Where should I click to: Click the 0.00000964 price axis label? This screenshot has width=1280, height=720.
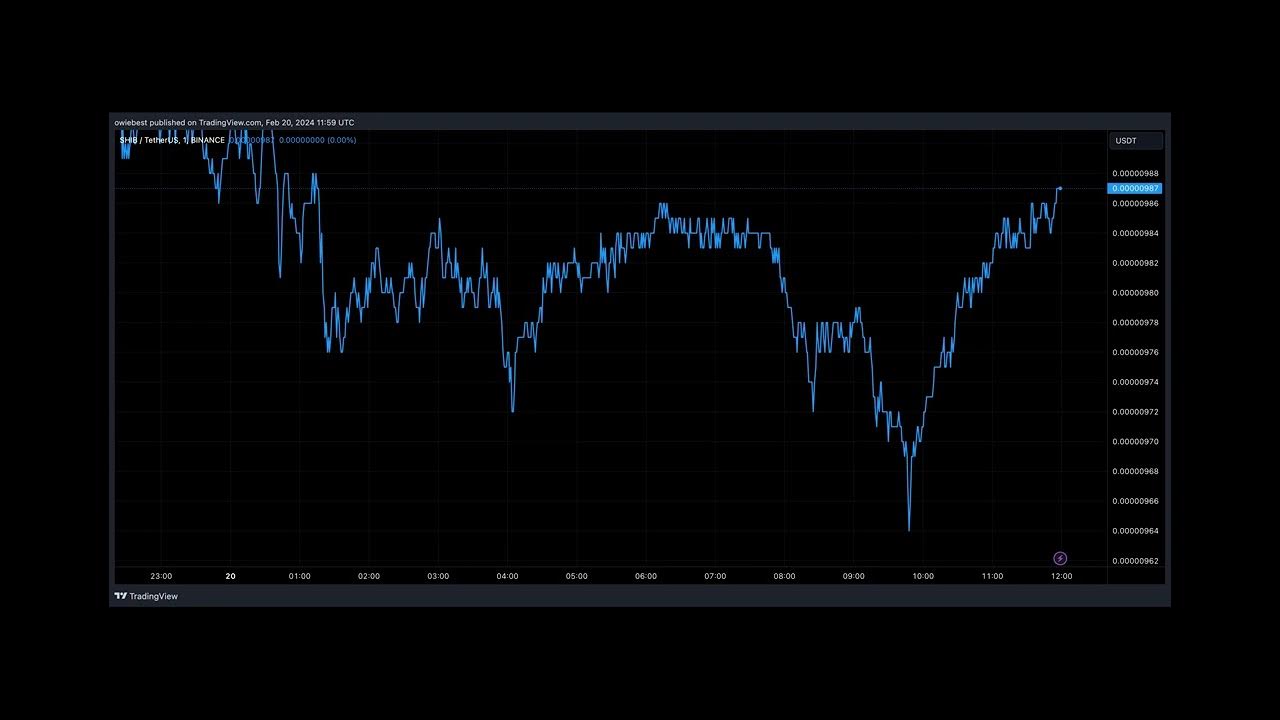coord(1135,530)
